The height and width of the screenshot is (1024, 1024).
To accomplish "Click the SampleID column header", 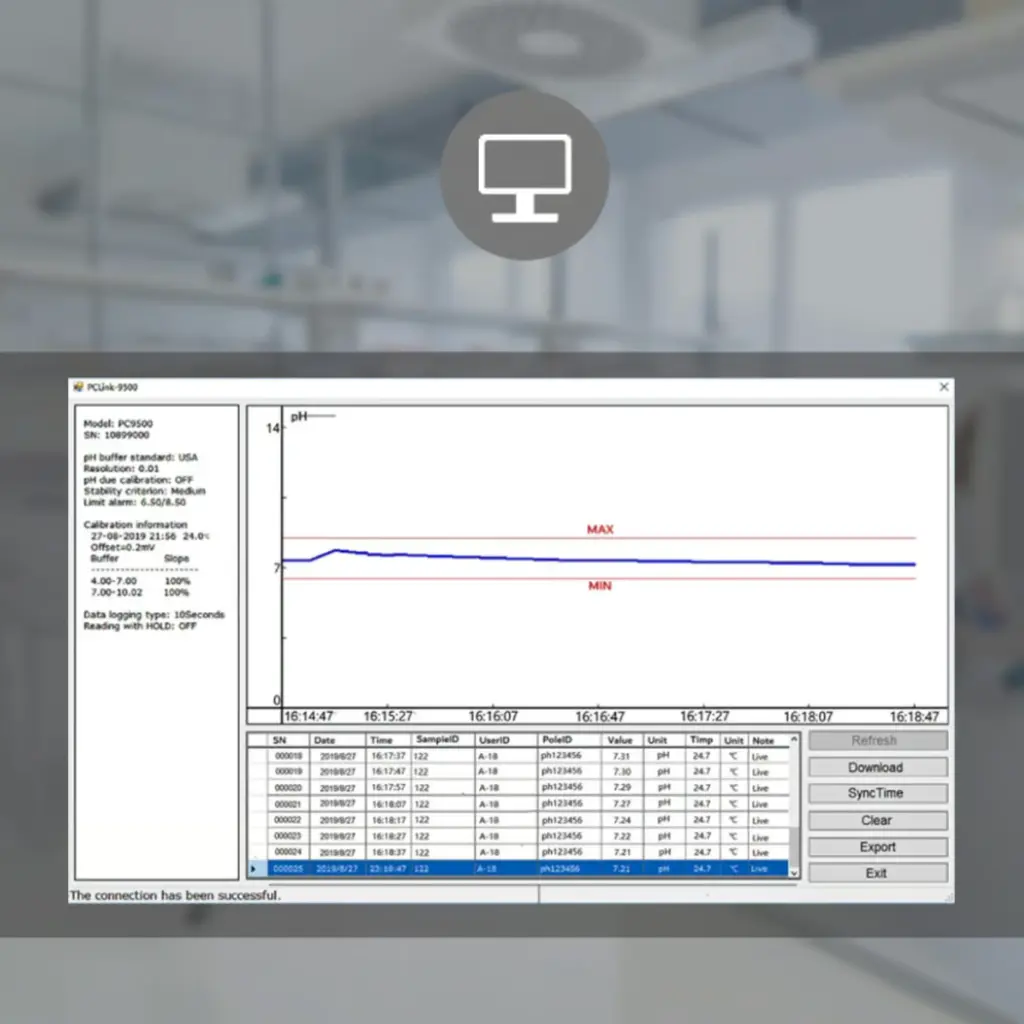I will [438, 740].
